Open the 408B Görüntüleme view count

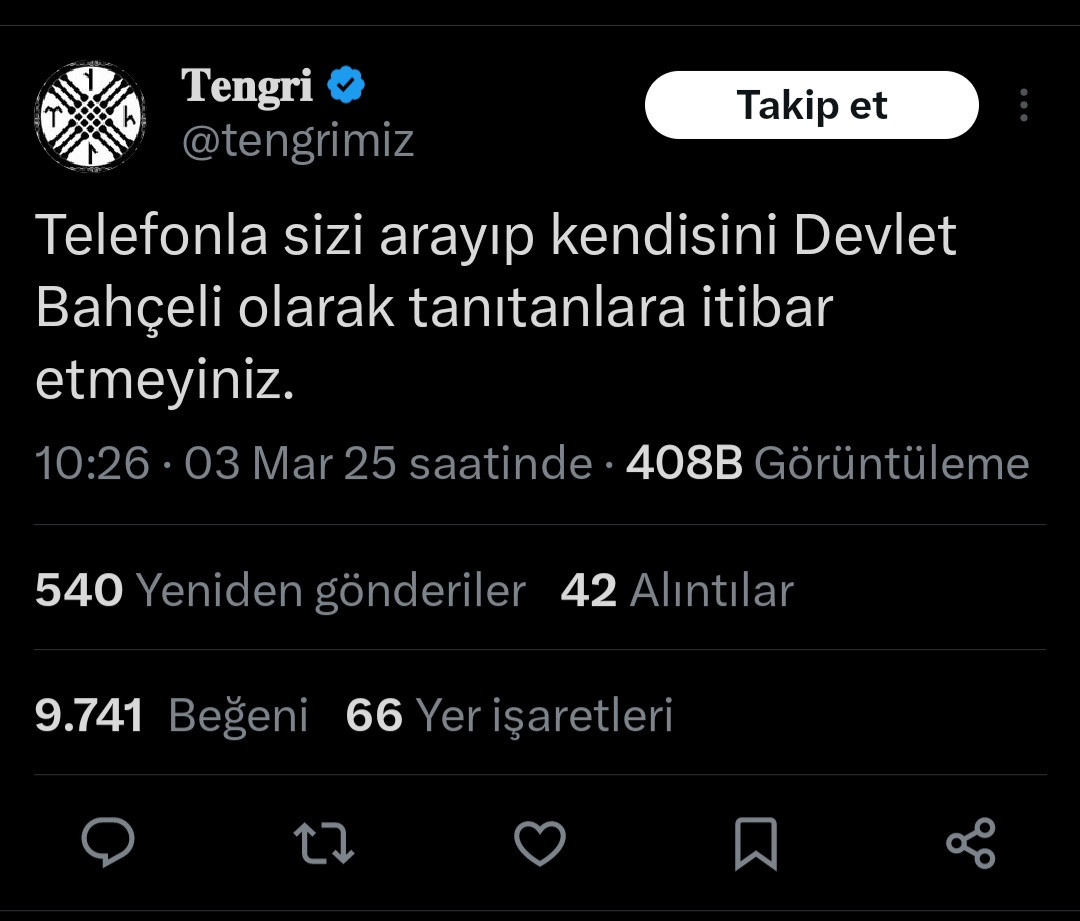(827, 463)
